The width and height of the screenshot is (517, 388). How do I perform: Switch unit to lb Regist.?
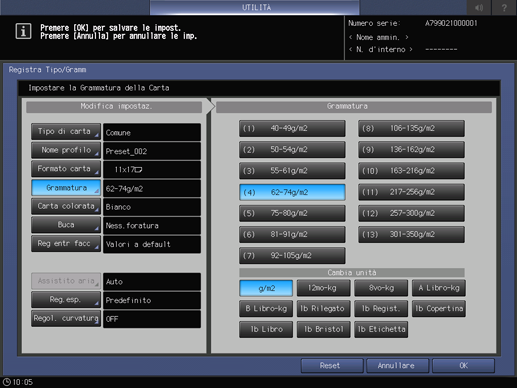[x=381, y=309]
